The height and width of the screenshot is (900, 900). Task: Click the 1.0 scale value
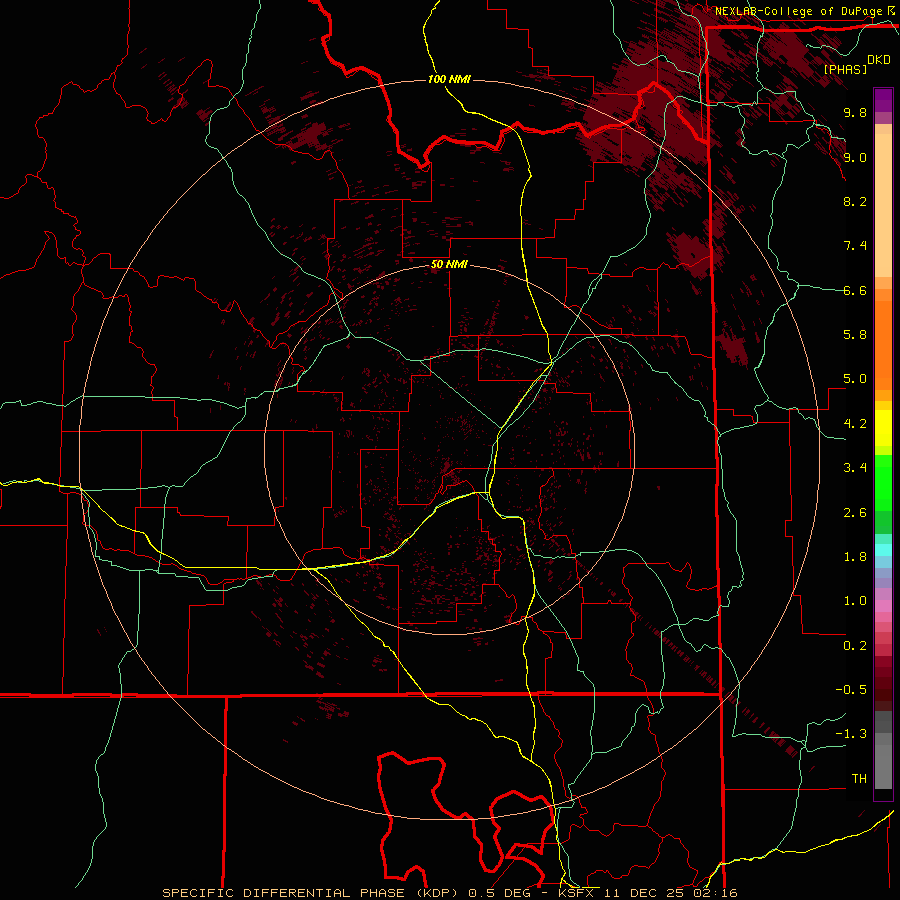click(x=855, y=601)
